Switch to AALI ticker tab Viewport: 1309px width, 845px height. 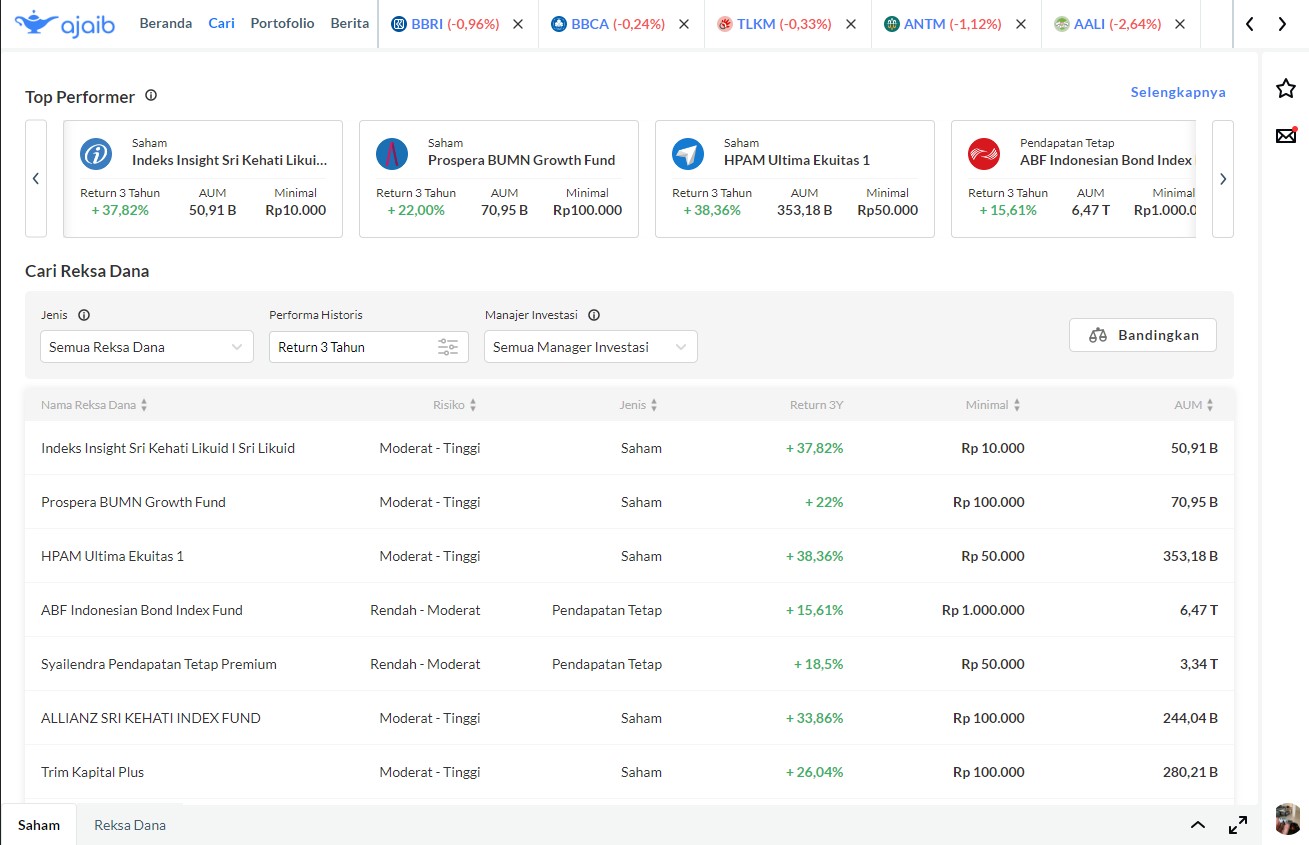click(1108, 24)
